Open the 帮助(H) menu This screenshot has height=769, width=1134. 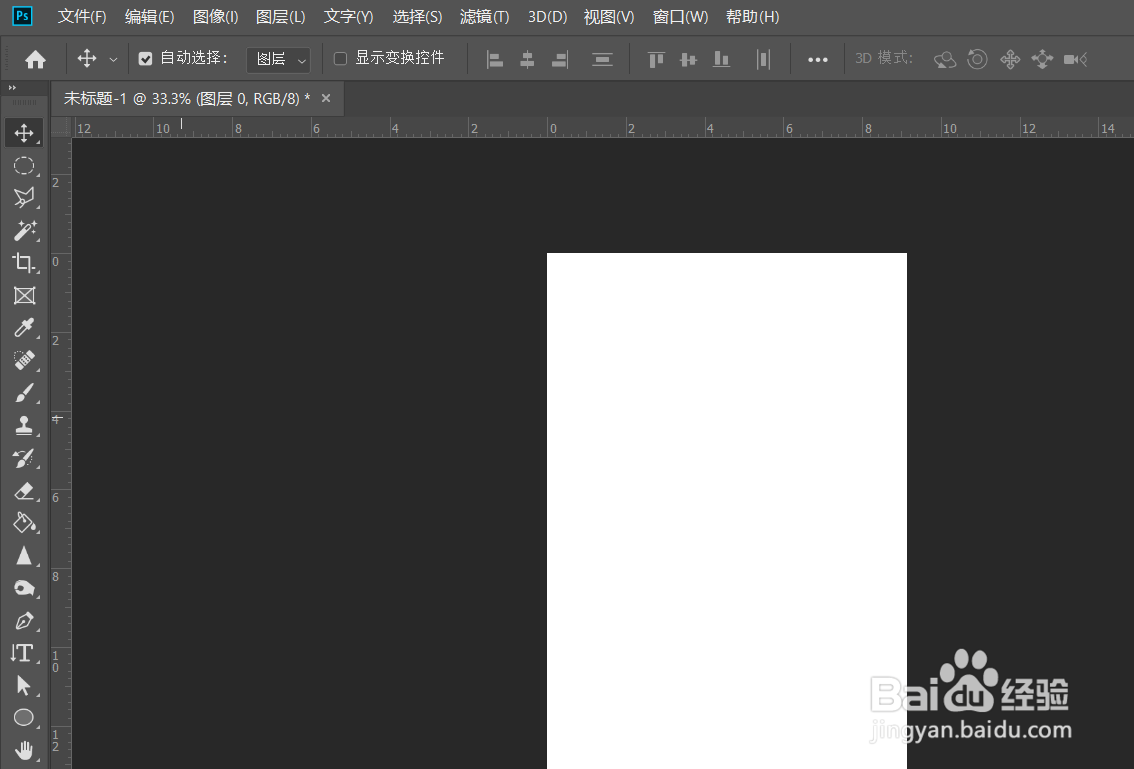753,17
